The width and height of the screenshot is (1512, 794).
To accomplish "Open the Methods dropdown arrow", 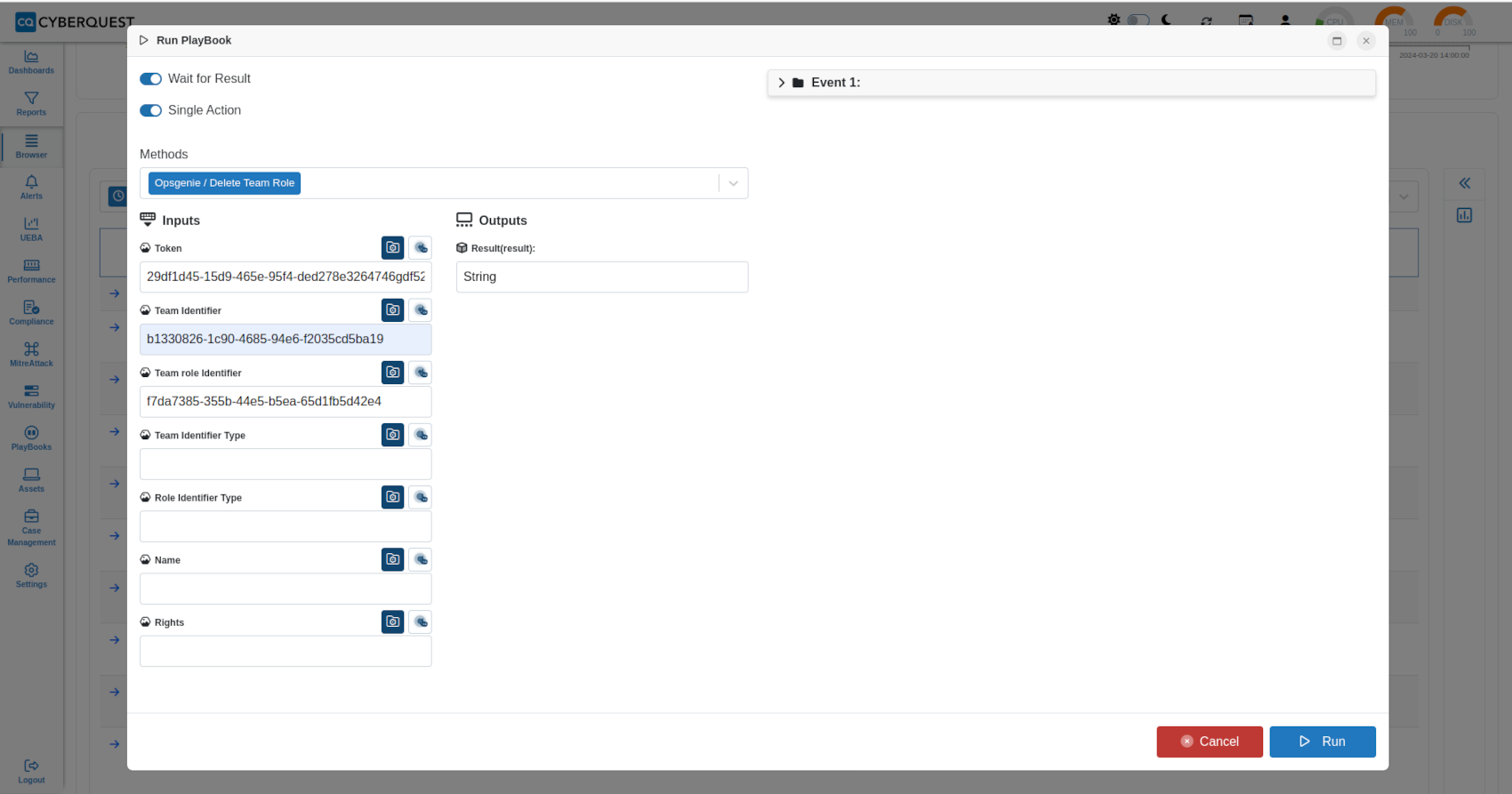I will [x=733, y=183].
